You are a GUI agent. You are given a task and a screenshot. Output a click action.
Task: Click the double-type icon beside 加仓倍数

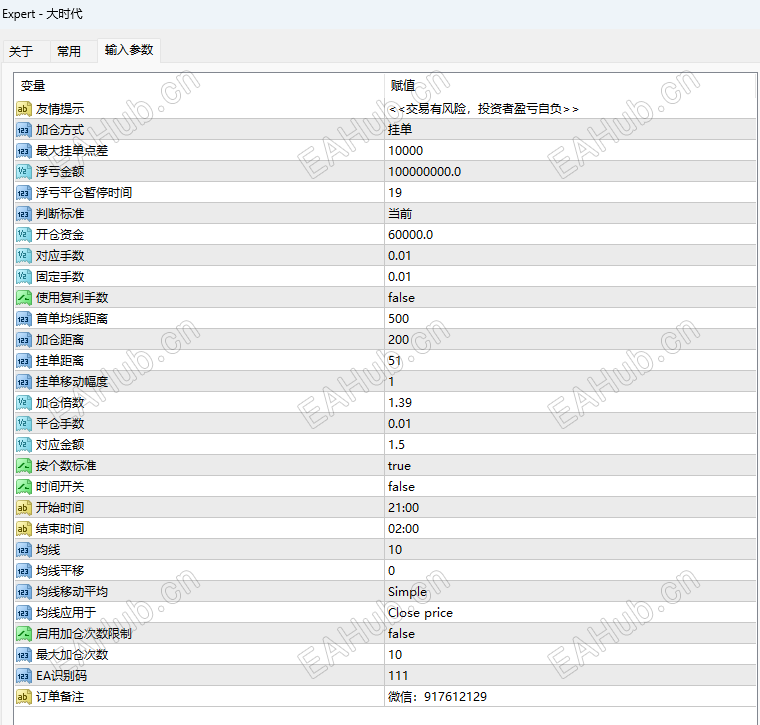tap(24, 403)
